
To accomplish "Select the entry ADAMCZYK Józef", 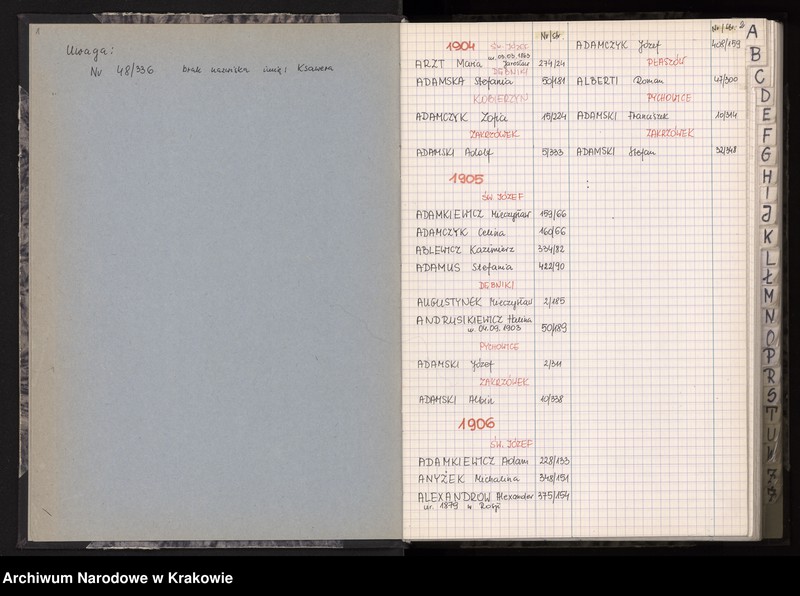I will (618, 46).
